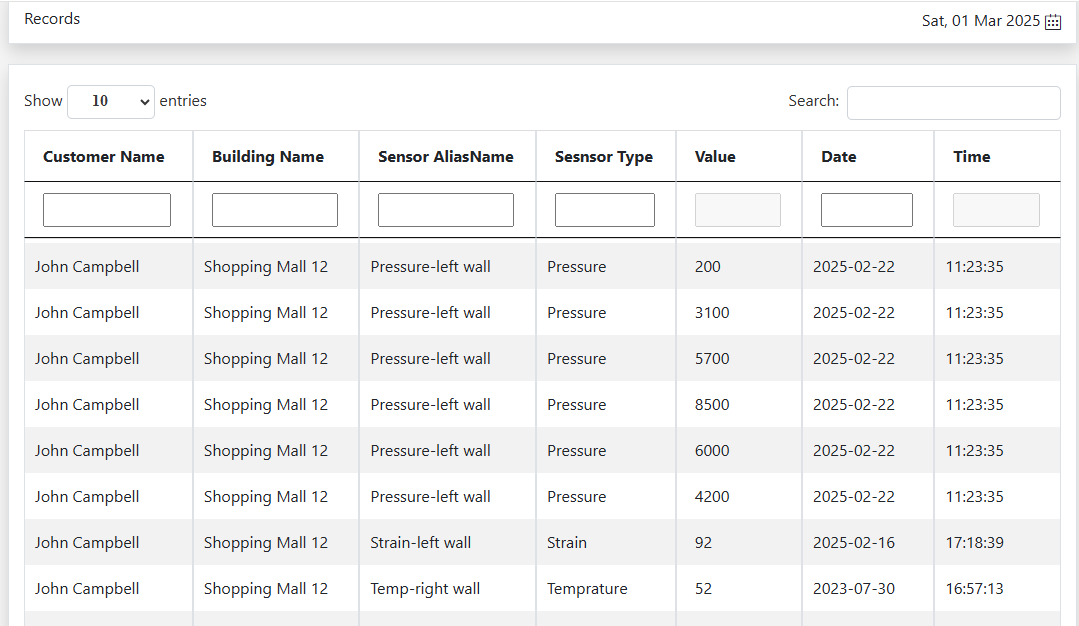The height and width of the screenshot is (626, 1079).
Task: Open the show entries count dropdown
Action: tap(110, 101)
